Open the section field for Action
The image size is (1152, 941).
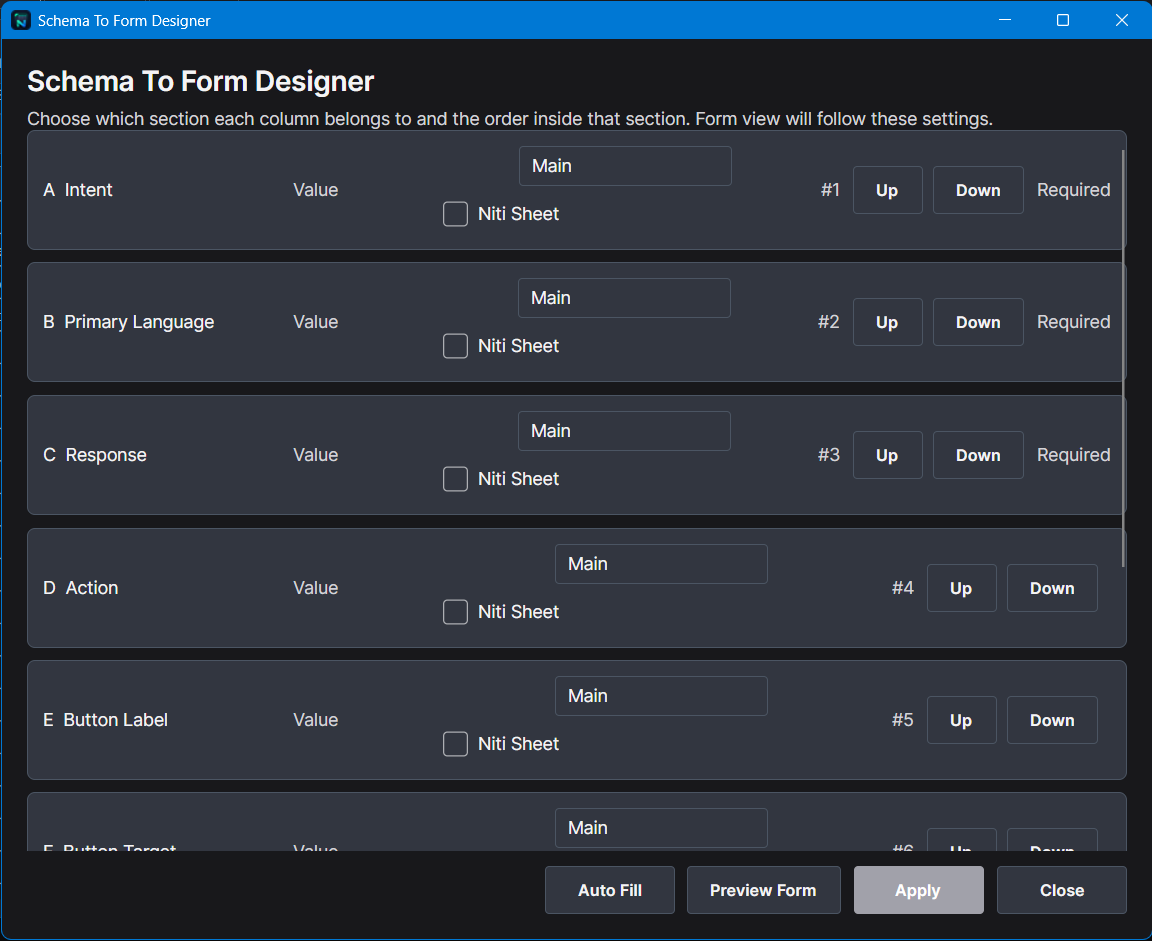(661, 564)
